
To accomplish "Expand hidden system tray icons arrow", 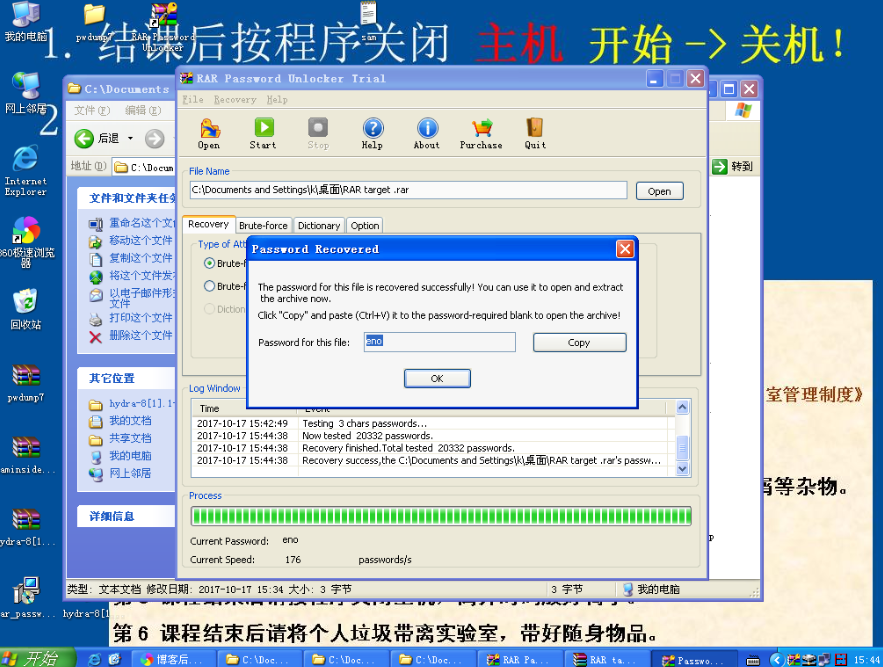I will point(777,659).
